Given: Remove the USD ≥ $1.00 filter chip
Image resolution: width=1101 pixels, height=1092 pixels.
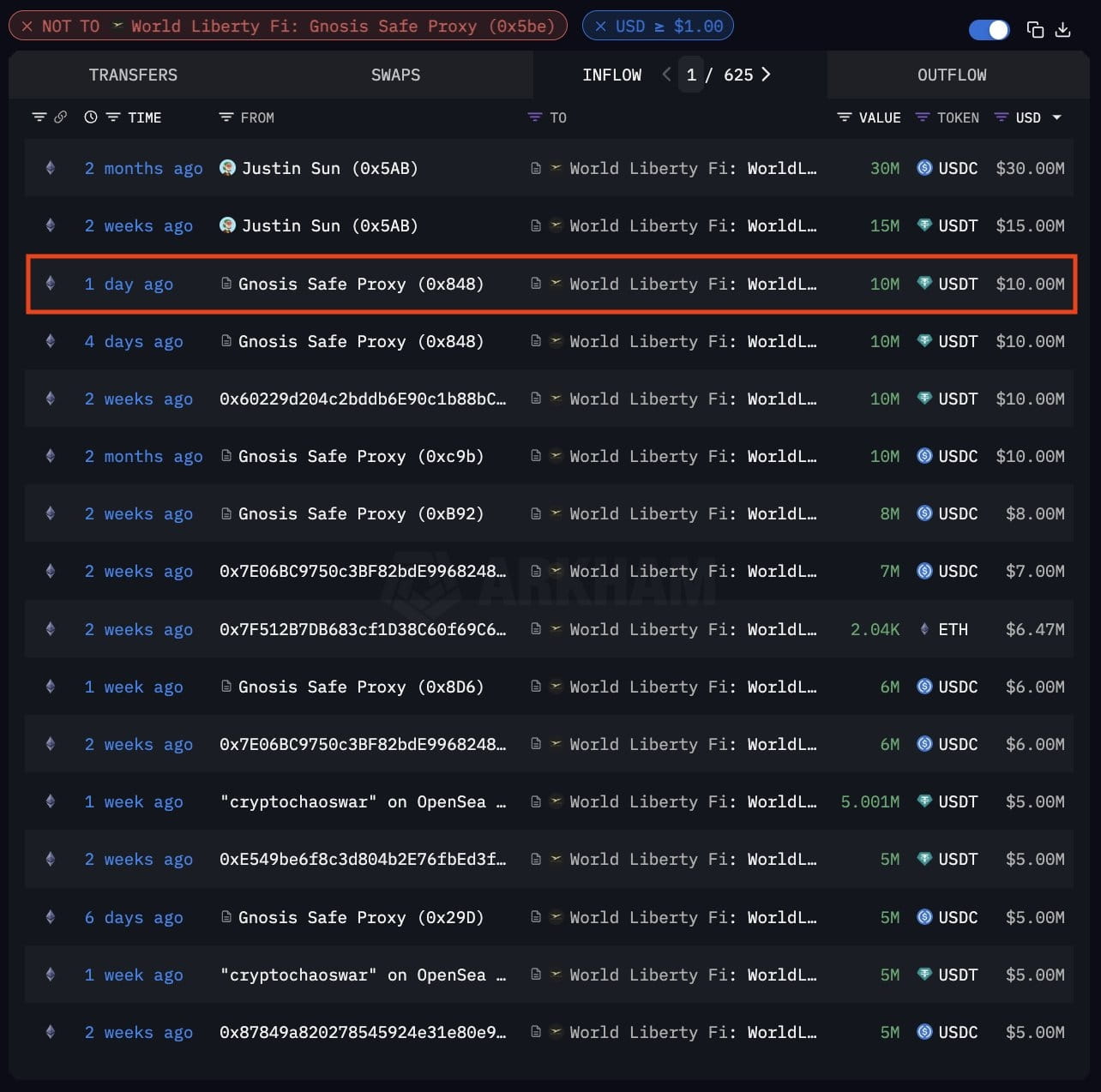Looking at the screenshot, I should [x=600, y=27].
